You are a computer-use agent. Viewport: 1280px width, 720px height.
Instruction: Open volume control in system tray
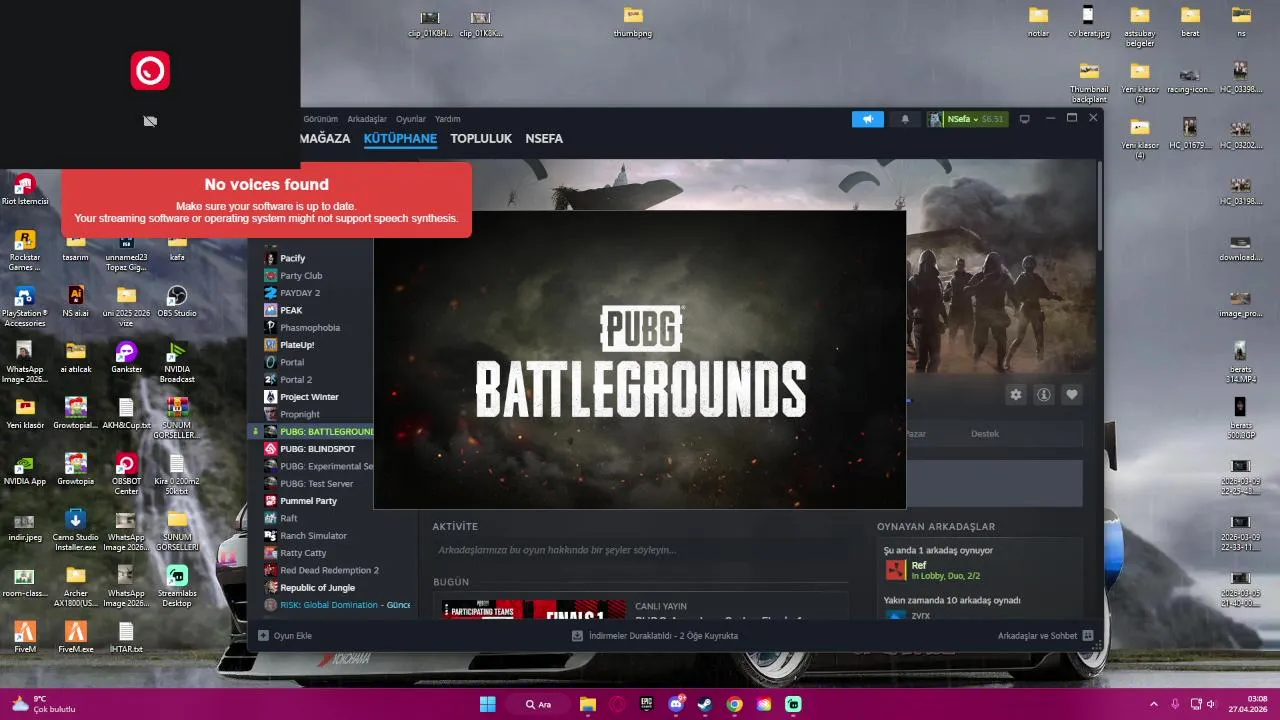(x=1210, y=704)
